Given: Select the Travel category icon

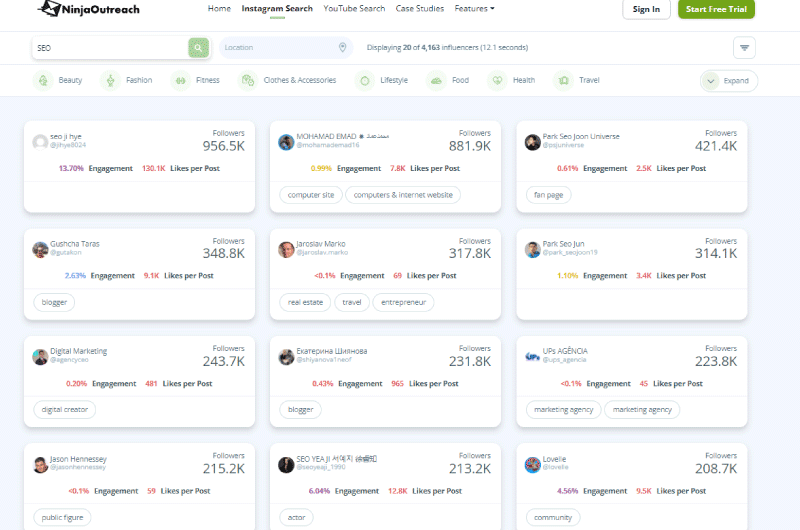Looking at the screenshot, I should [563, 81].
